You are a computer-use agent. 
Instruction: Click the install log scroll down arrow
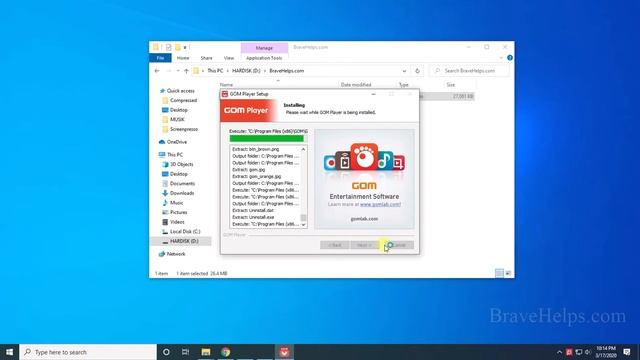(x=303, y=224)
